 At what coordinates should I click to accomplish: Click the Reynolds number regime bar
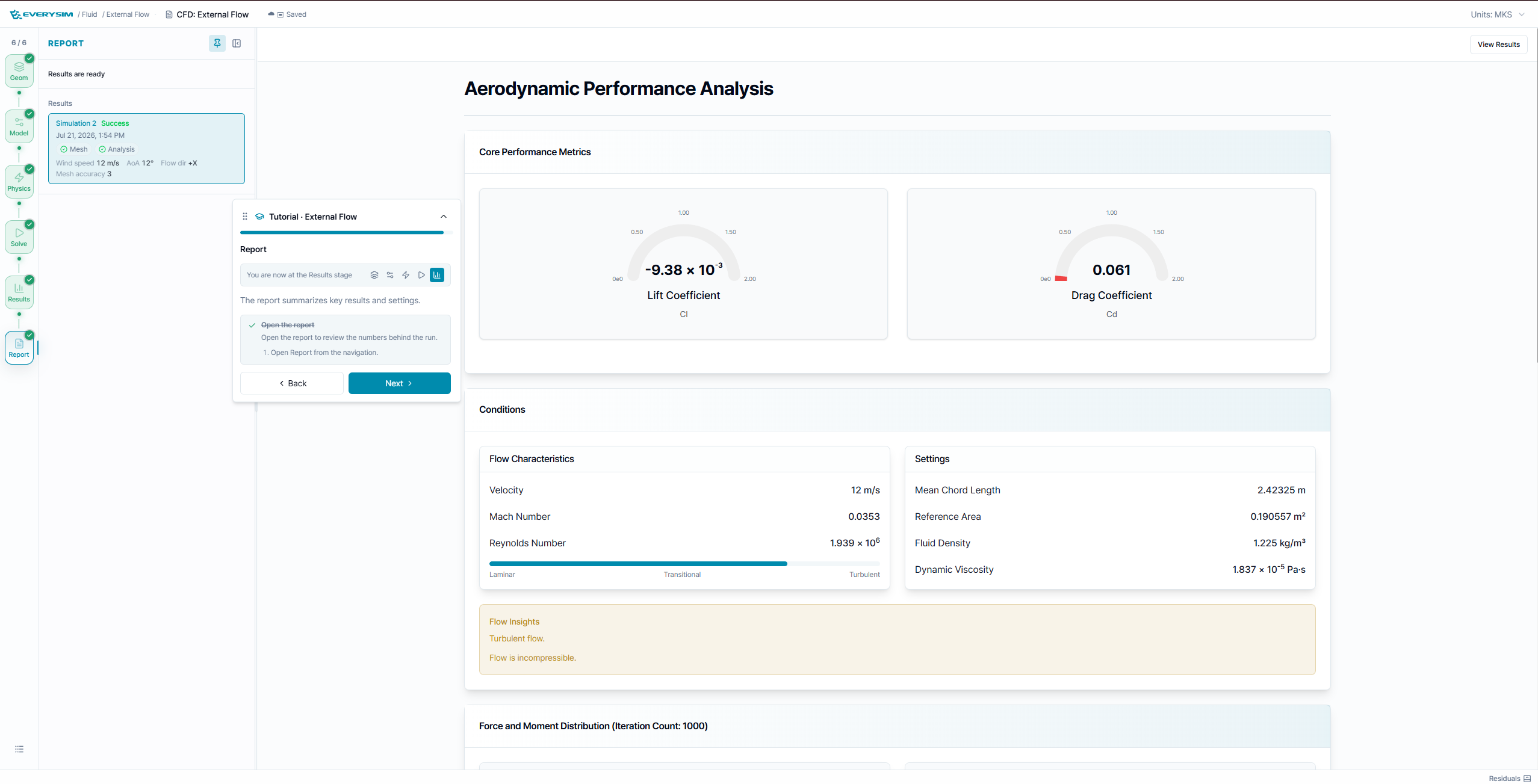pyautogui.click(x=684, y=564)
